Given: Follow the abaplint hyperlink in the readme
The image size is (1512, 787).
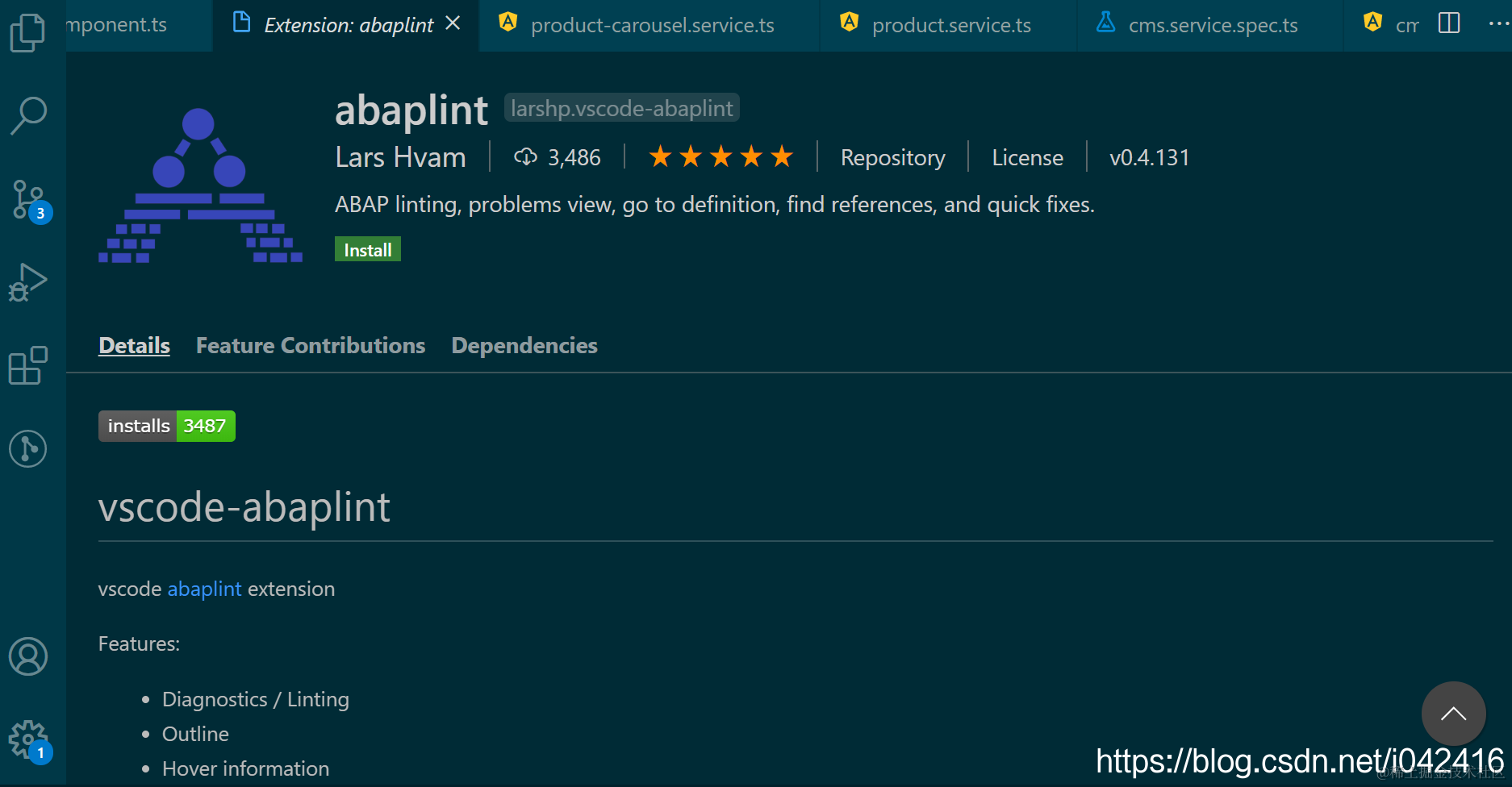Looking at the screenshot, I should click(x=204, y=589).
